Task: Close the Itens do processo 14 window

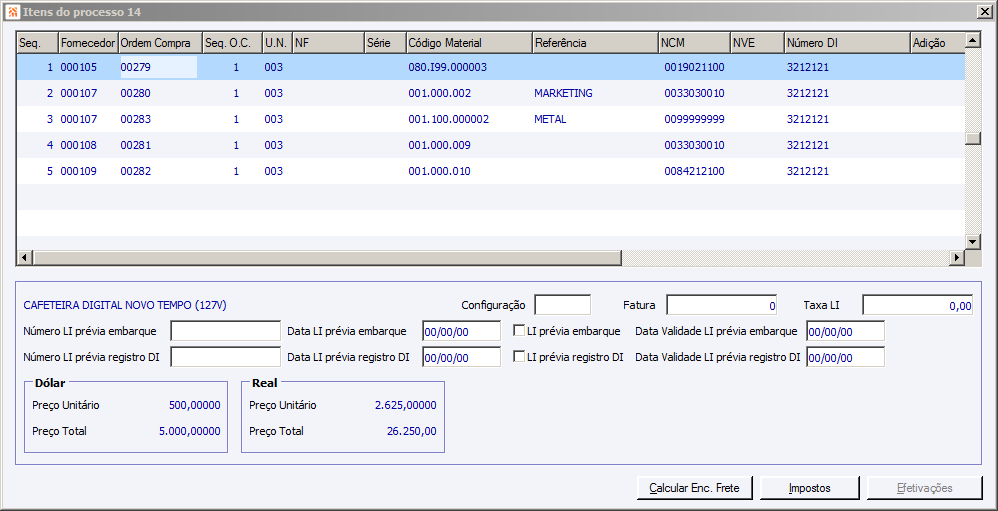Action: pyautogui.click(x=984, y=10)
